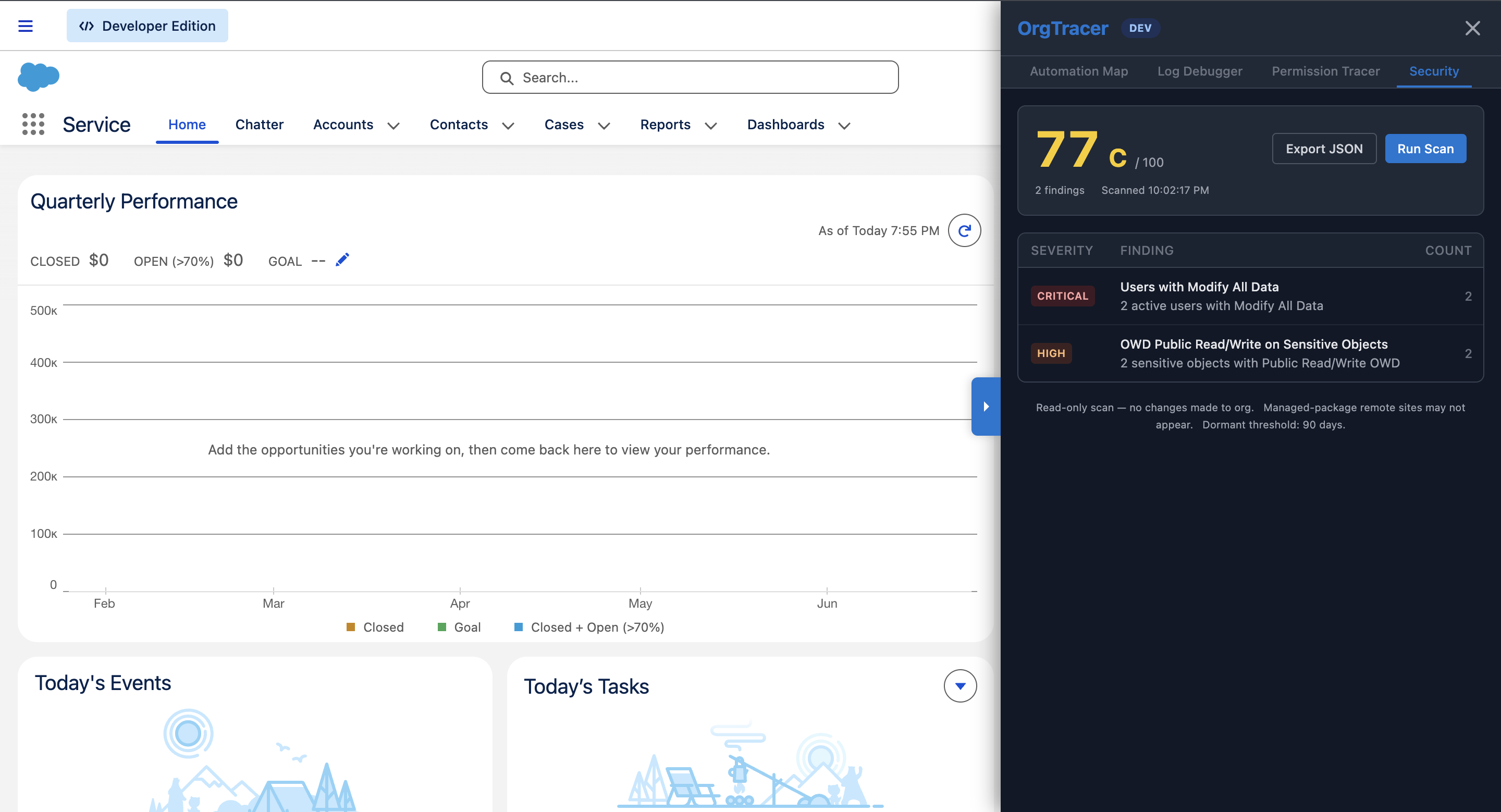Click the Salesforce cloud logo
1501x812 pixels.
[x=38, y=76]
